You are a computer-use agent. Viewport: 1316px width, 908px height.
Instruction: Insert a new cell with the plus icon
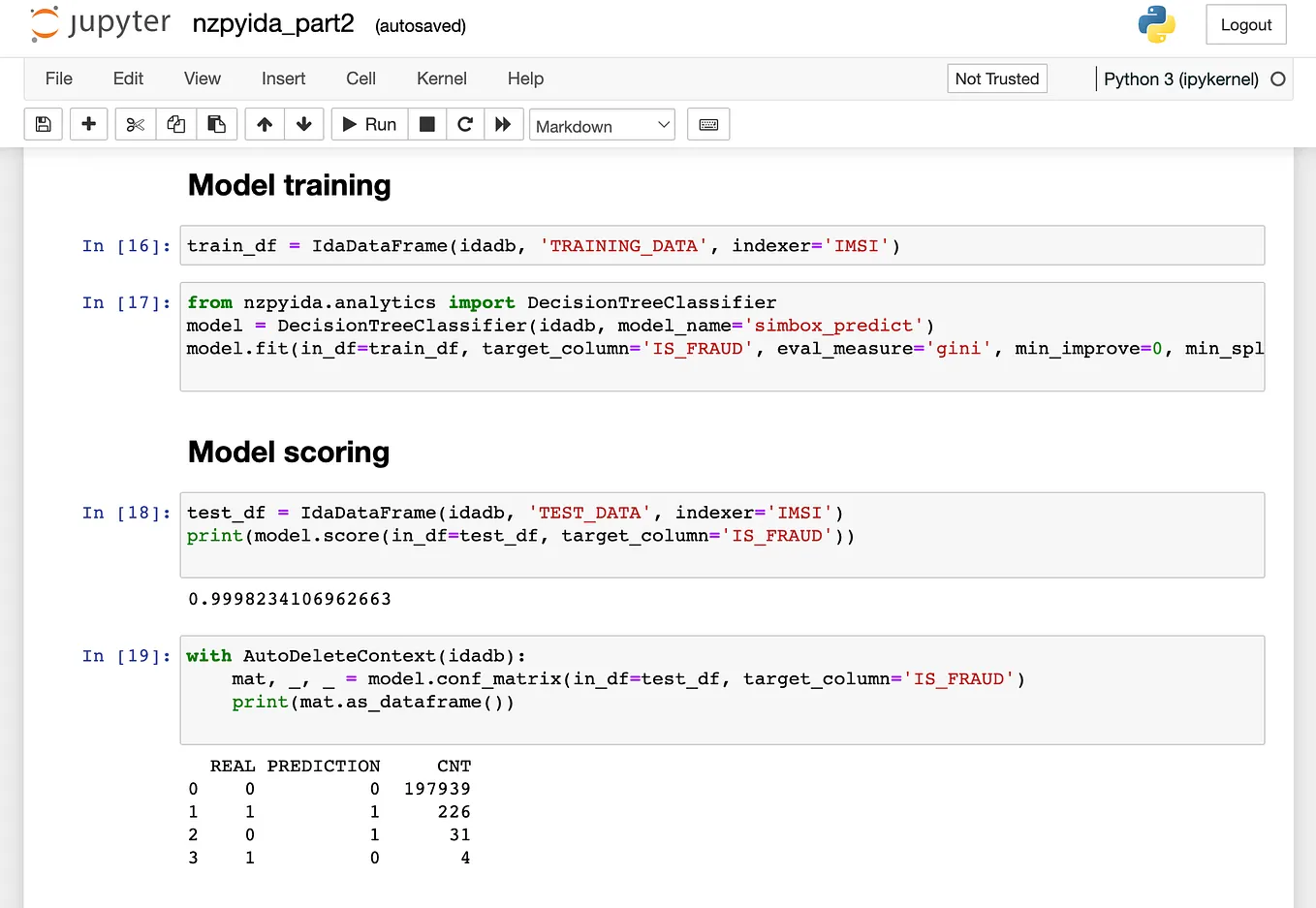[x=88, y=124]
